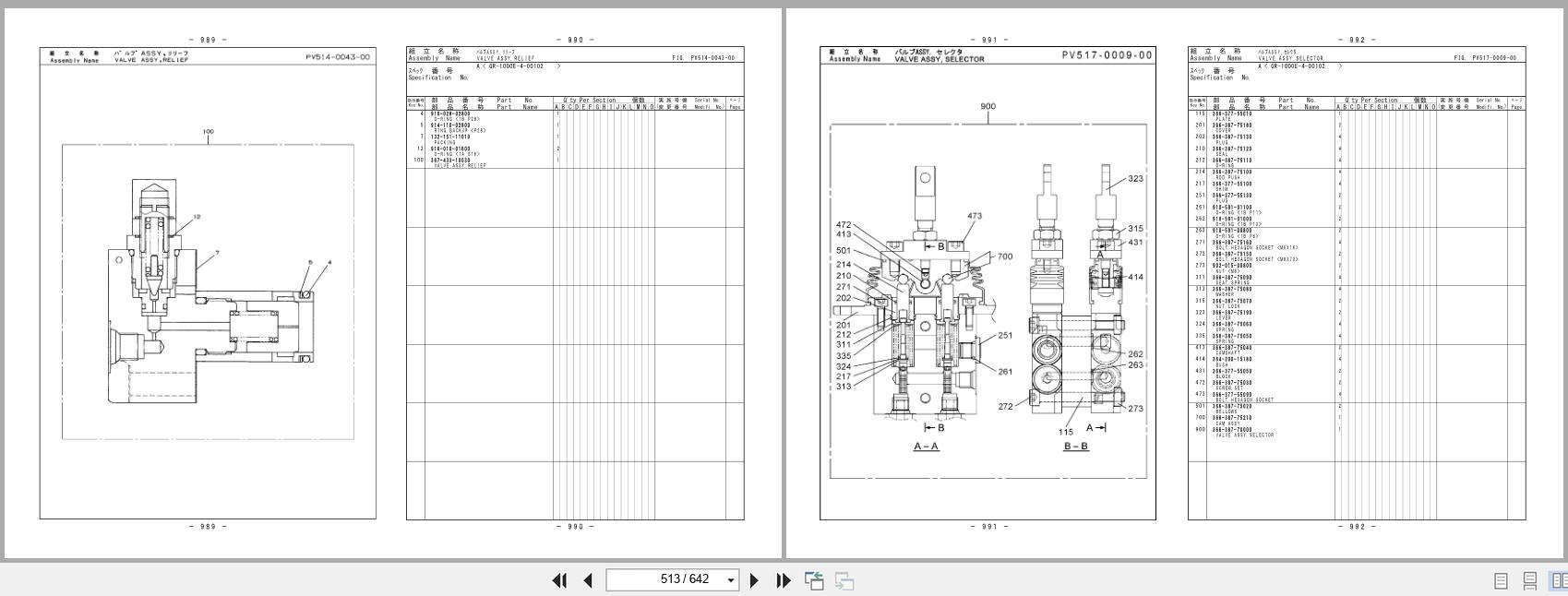
Task: Go to the next page
Action: coord(754,580)
